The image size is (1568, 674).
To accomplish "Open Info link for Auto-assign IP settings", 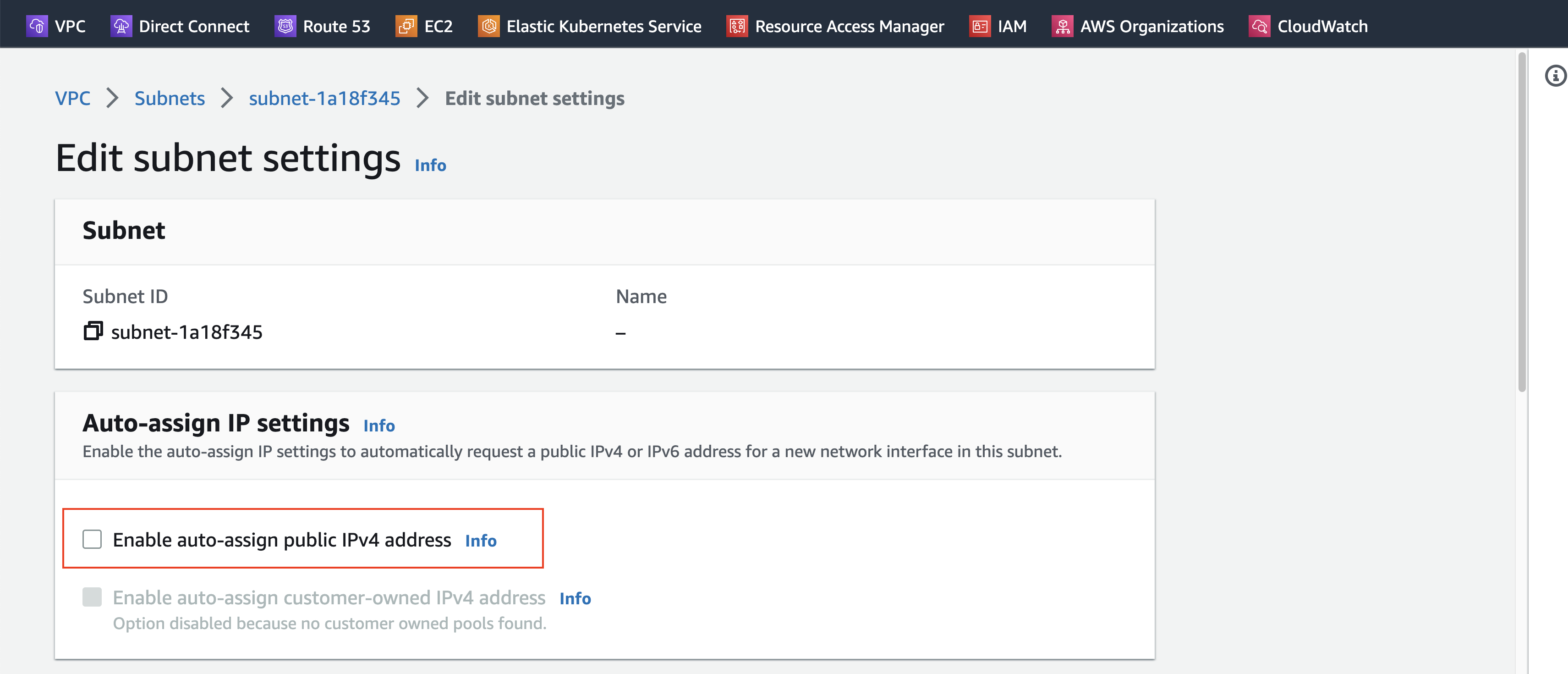I will point(378,425).
